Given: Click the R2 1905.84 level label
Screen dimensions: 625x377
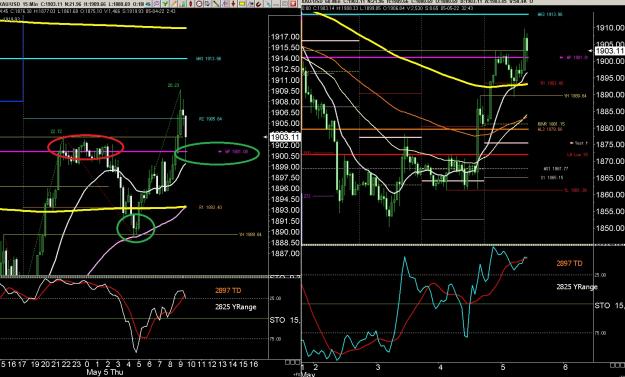Looking at the screenshot, I should 210,119.
